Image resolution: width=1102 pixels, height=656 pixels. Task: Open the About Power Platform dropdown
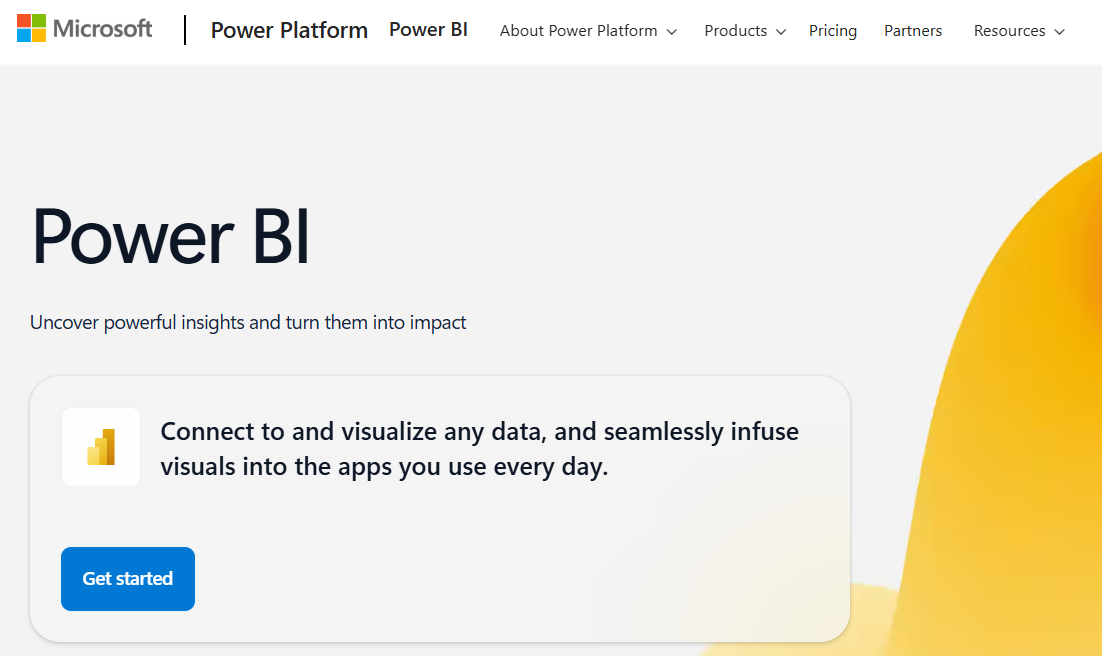pos(578,31)
